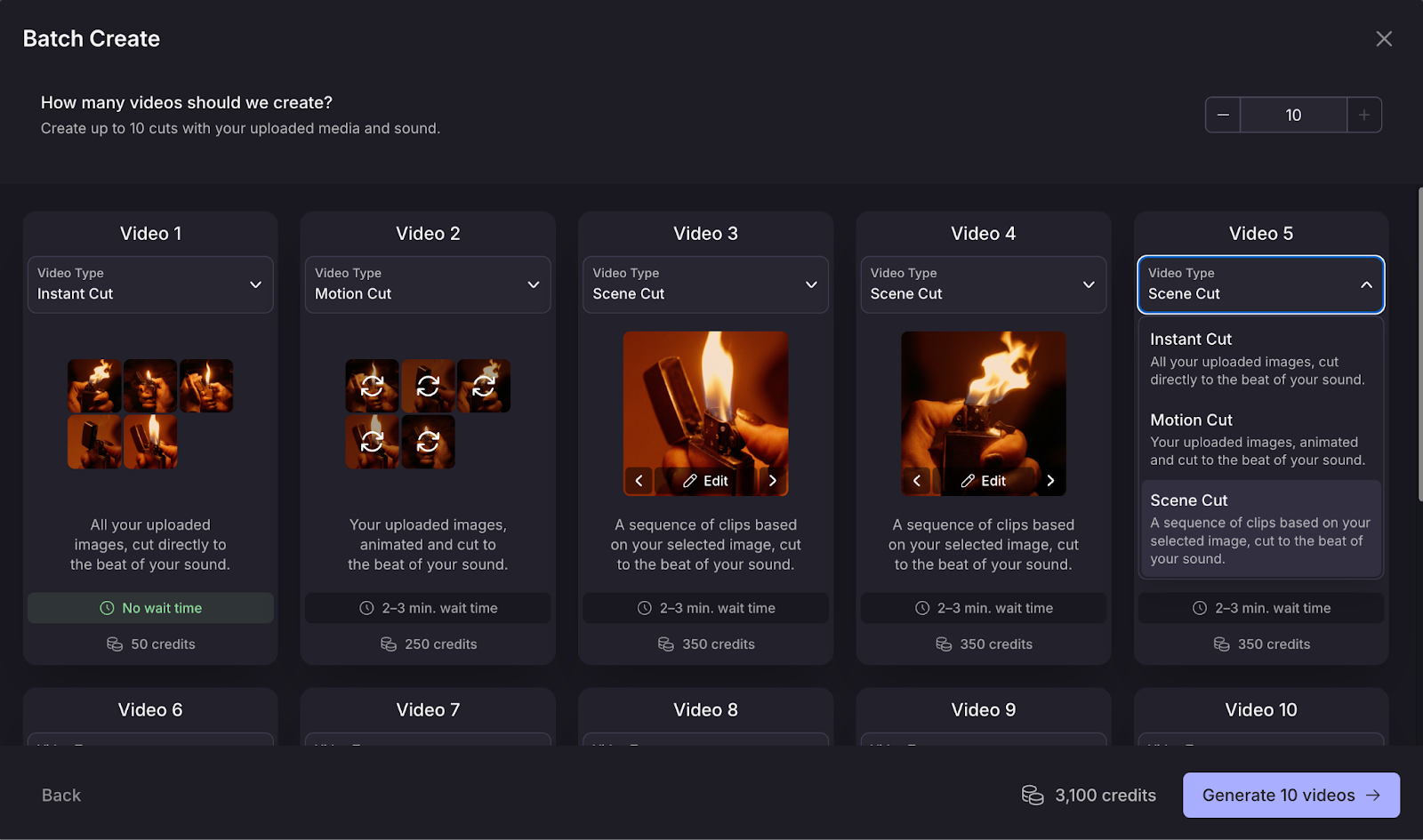Show next image arrow on Video 3
This screenshot has width=1423, height=840.
pyautogui.click(x=773, y=481)
